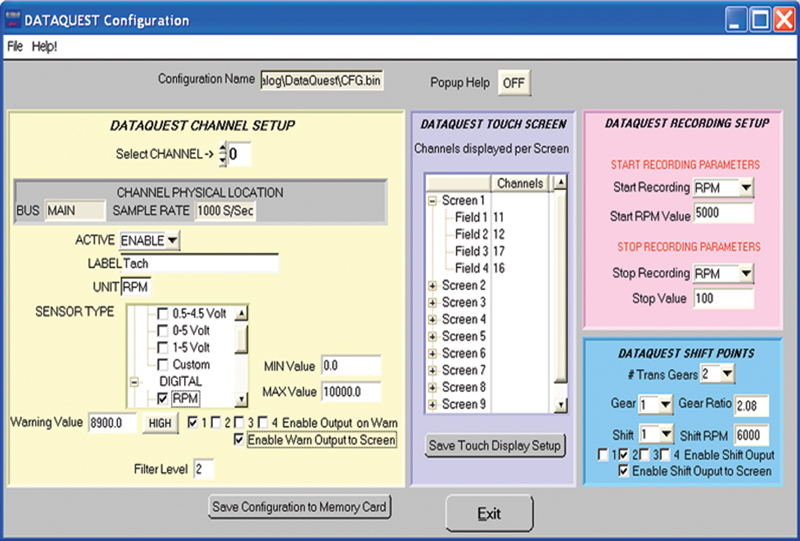Click the LABEL field containing Tach
Screen dimensions: 800x541
[200, 263]
